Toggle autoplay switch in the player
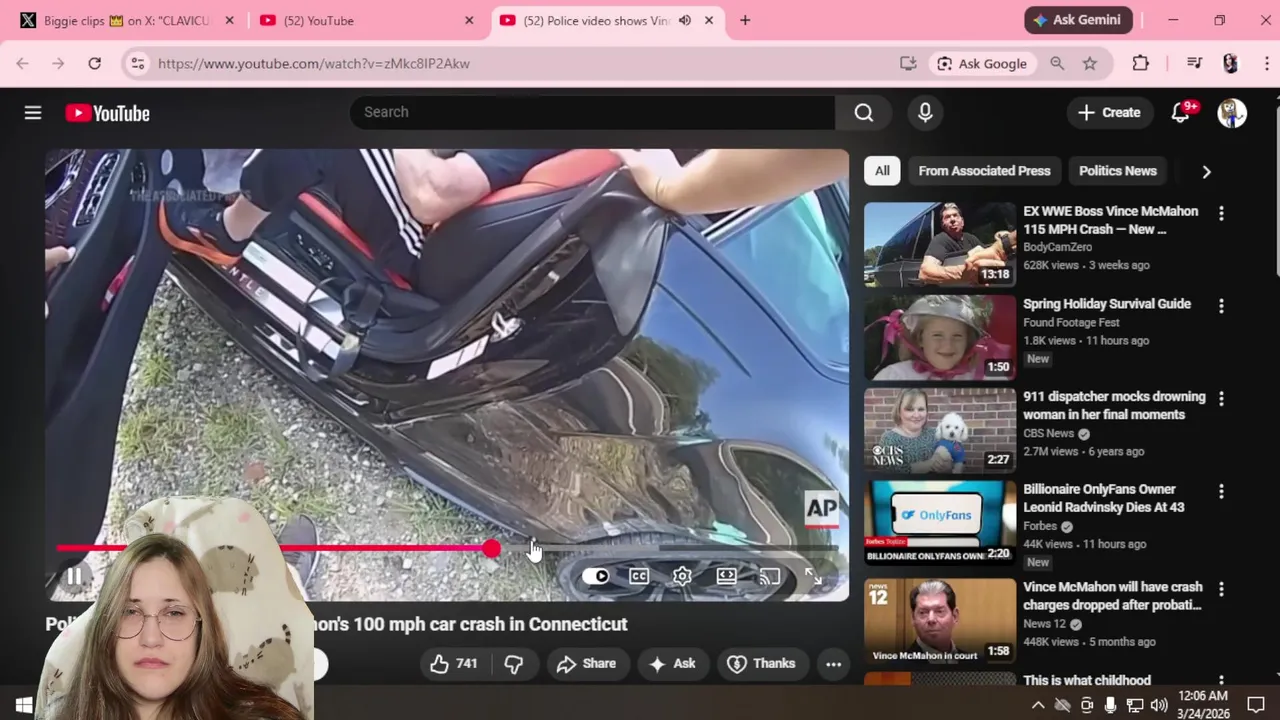Viewport: 1280px width, 720px height. tap(595, 576)
